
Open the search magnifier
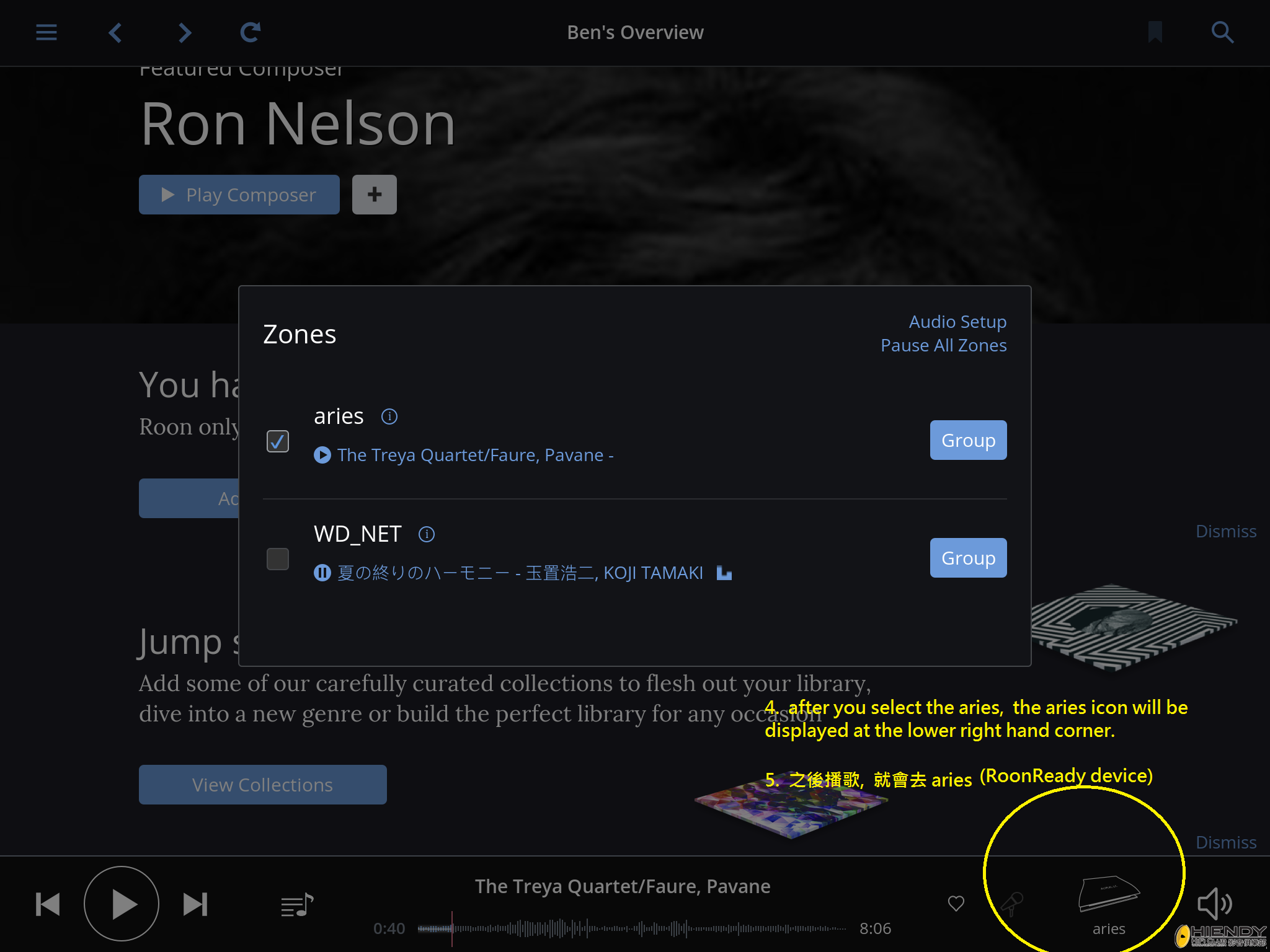click(1222, 32)
